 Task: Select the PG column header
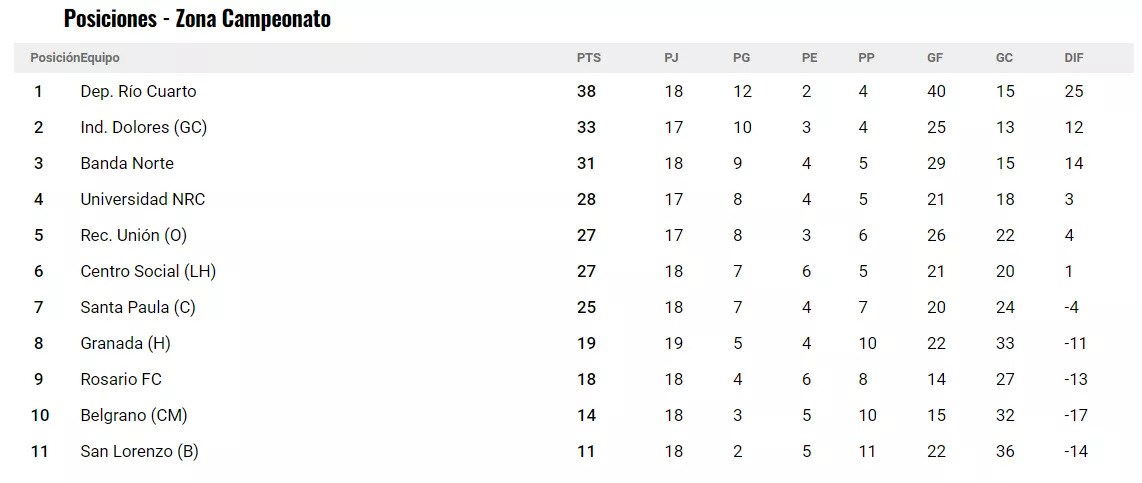click(x=741, y=58)
